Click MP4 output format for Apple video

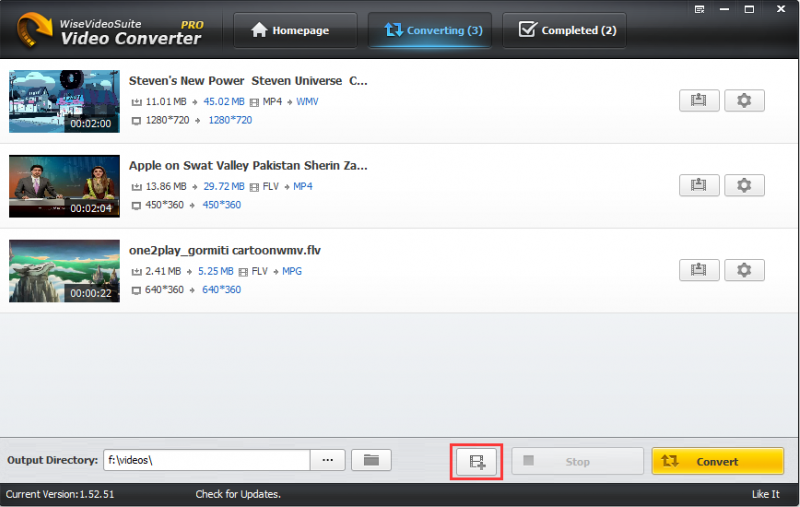click(303, 186)
